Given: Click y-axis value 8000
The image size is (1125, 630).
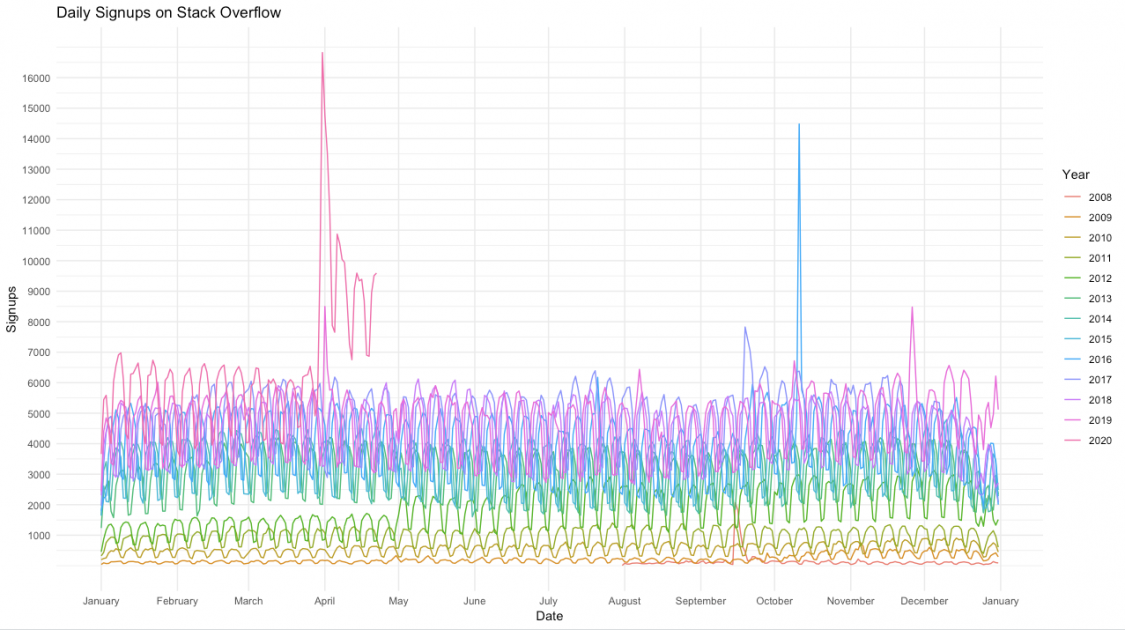Looking at the screenshot, I should click(39, 322).
